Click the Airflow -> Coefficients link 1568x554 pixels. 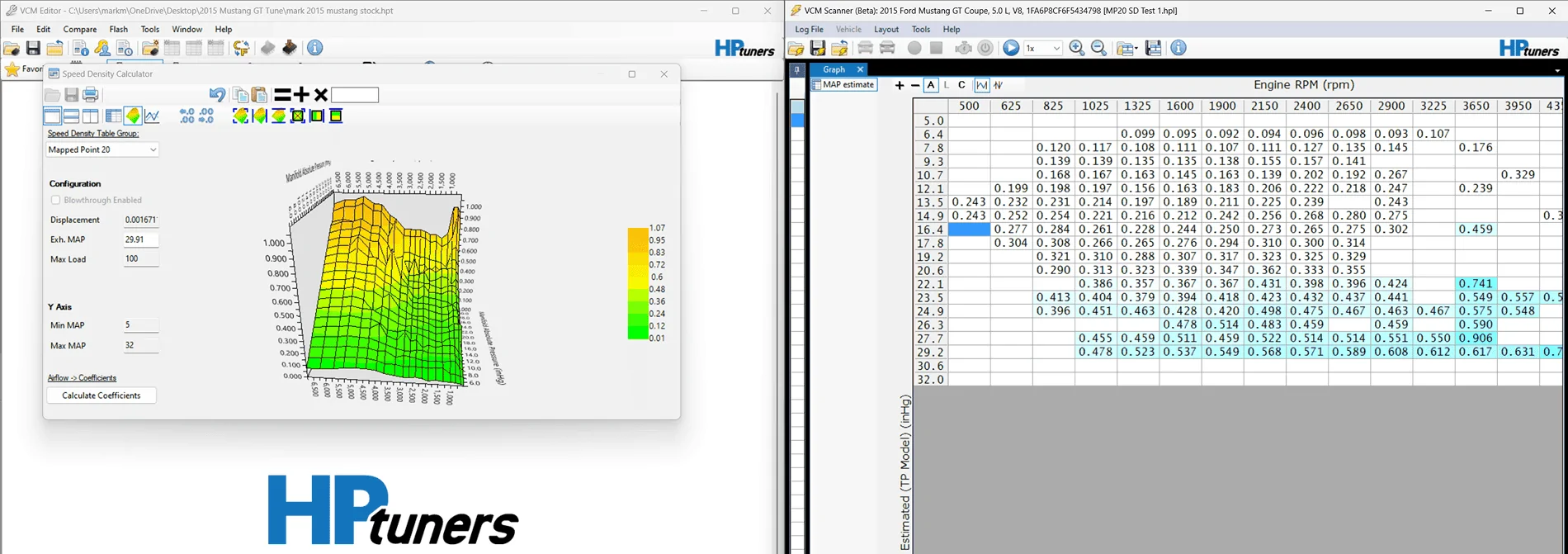[82, 377]
